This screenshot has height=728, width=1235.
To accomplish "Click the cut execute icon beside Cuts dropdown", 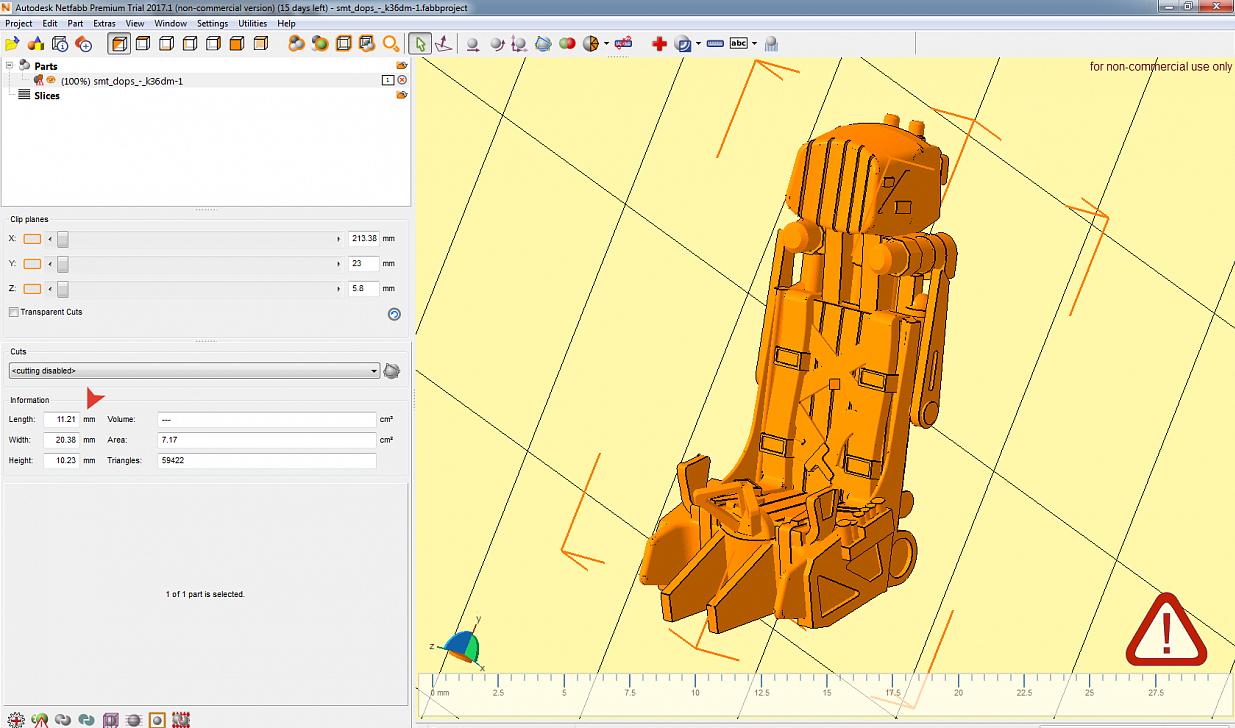I will coord(392,371).
